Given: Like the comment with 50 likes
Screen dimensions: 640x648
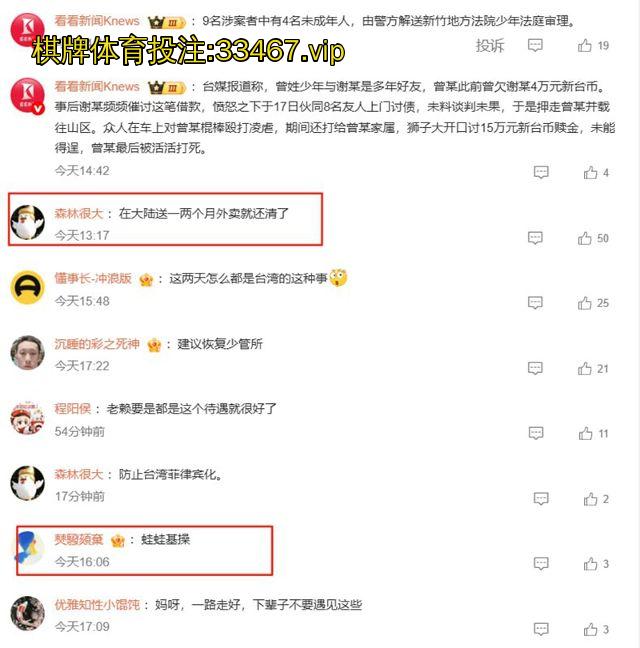Looking at the screenshot, I should pyautogui.click(x=584, y=238).
